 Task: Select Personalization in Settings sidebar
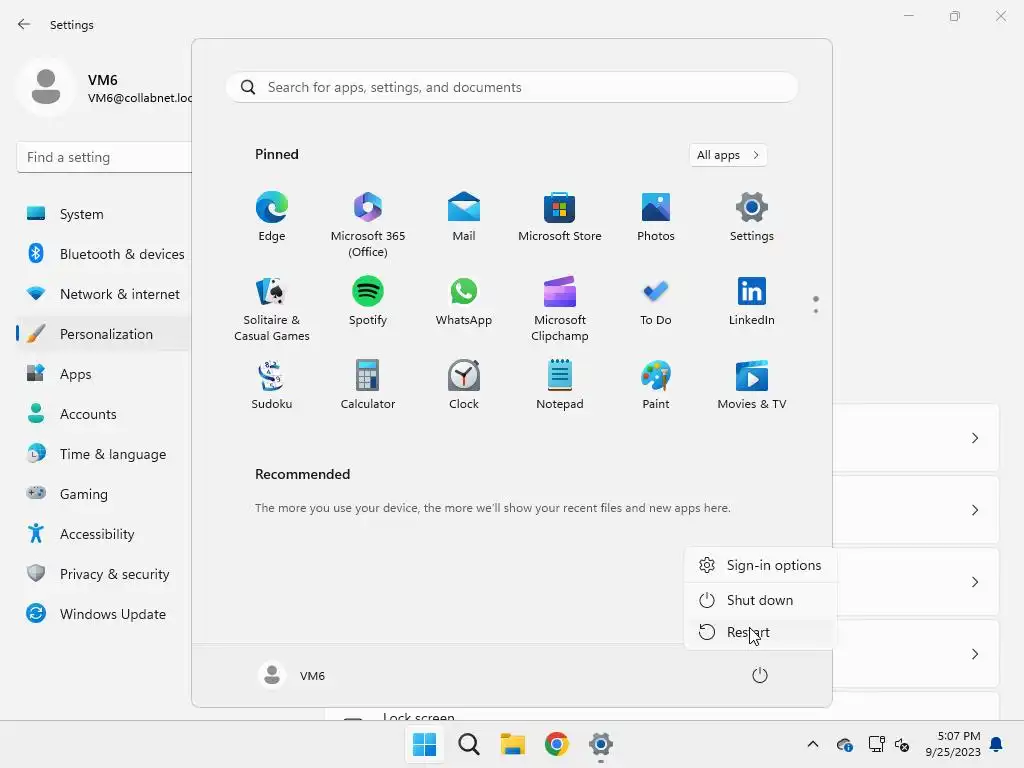tap(104, 334)
